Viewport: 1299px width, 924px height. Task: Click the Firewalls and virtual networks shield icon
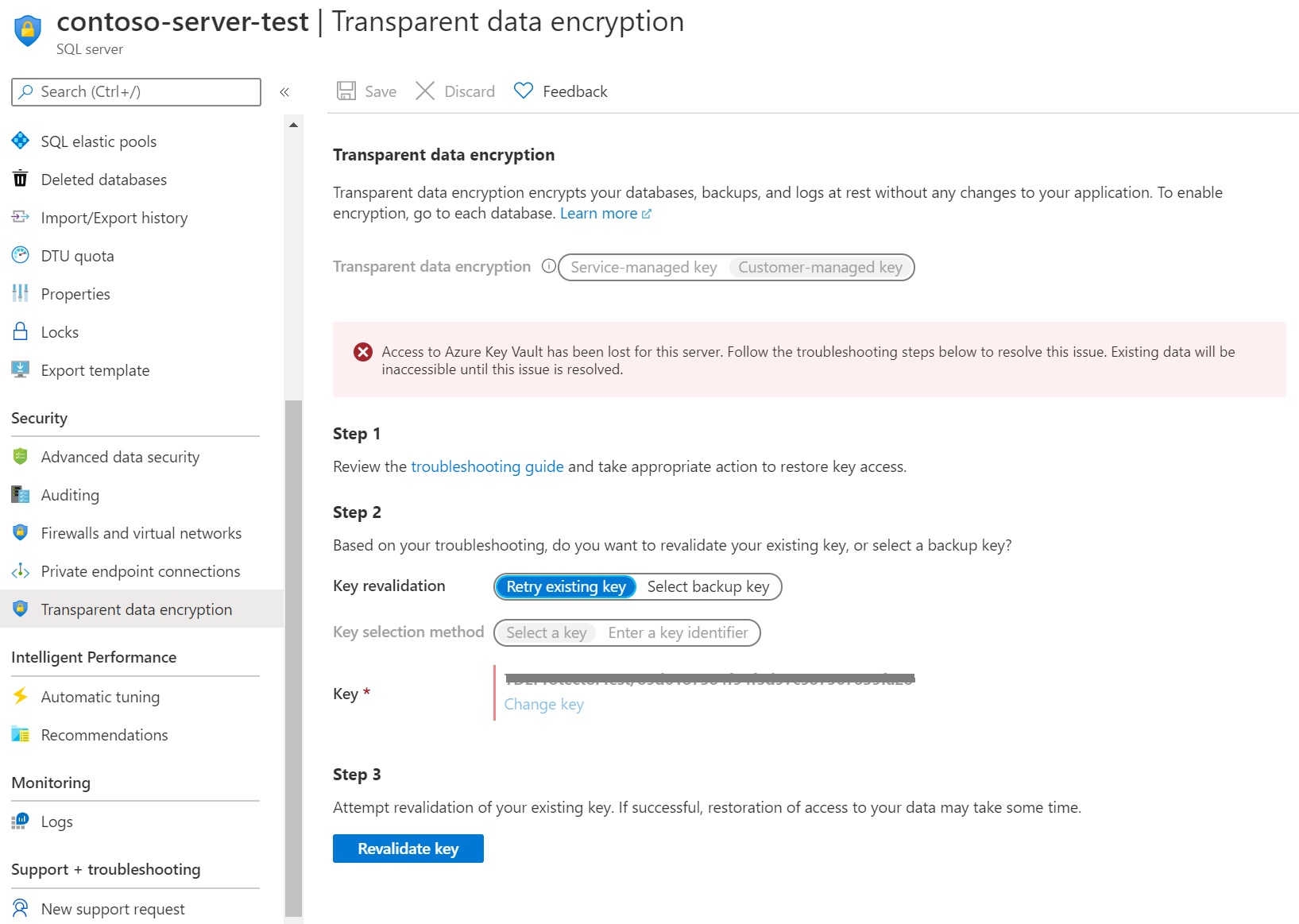click(x=20, y=533)
